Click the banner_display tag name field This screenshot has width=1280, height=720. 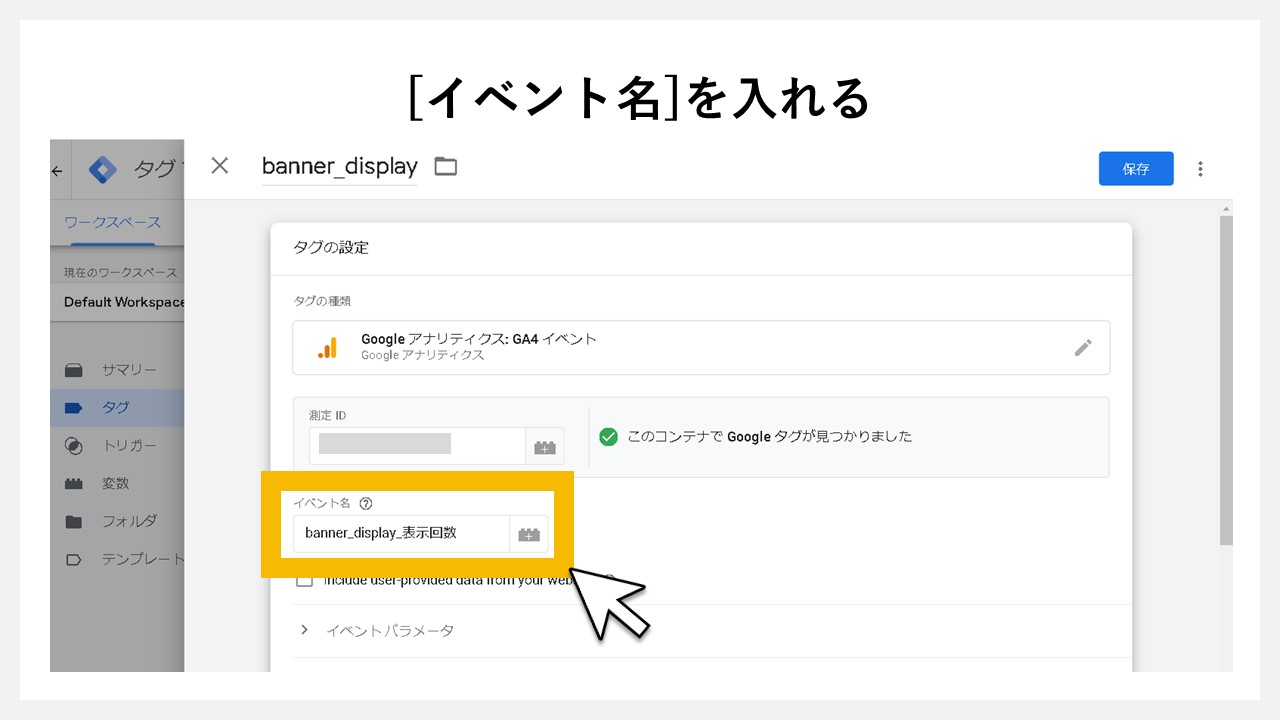coord(339,166)
